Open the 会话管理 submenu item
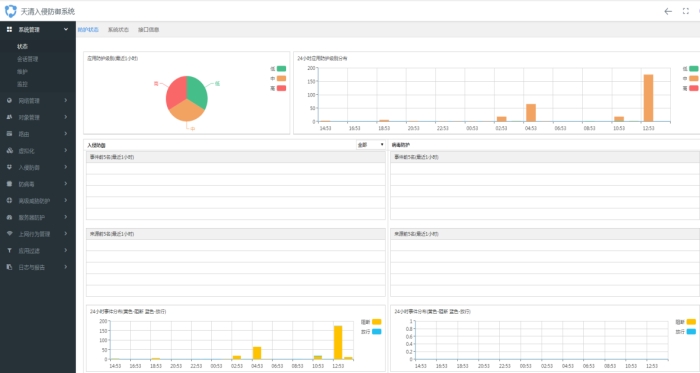Viewport: 700px width, 373px height. click(x=28, y=59)
